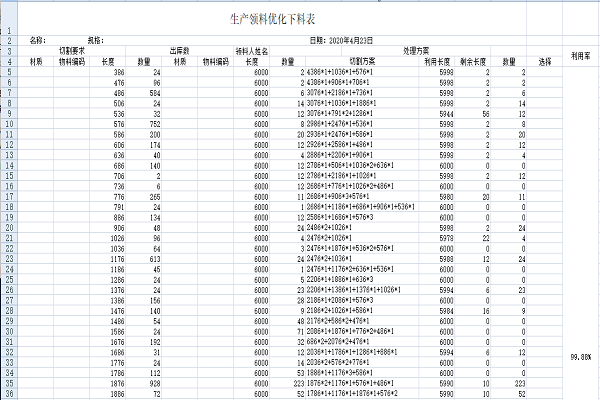Select 利用长度 value 5980 in row 17

[446, 197]
